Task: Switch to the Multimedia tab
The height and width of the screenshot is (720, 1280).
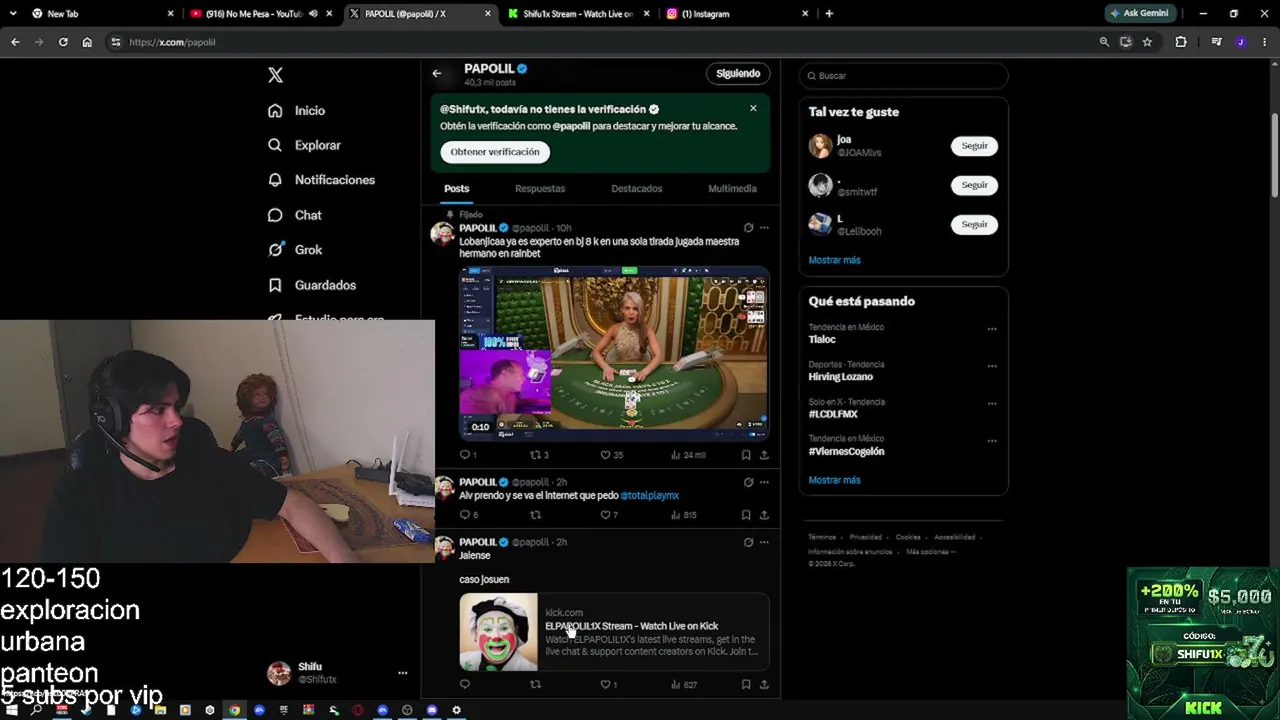Action: point(732,188)
